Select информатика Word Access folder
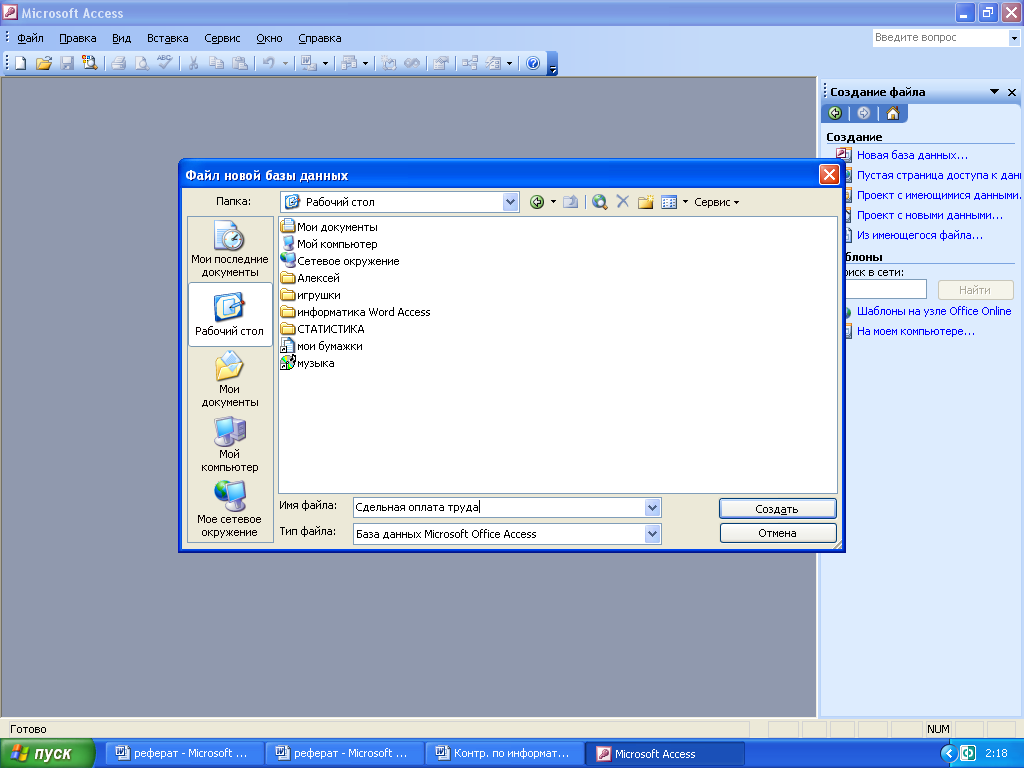1024x768 pixels. (356, 312)
